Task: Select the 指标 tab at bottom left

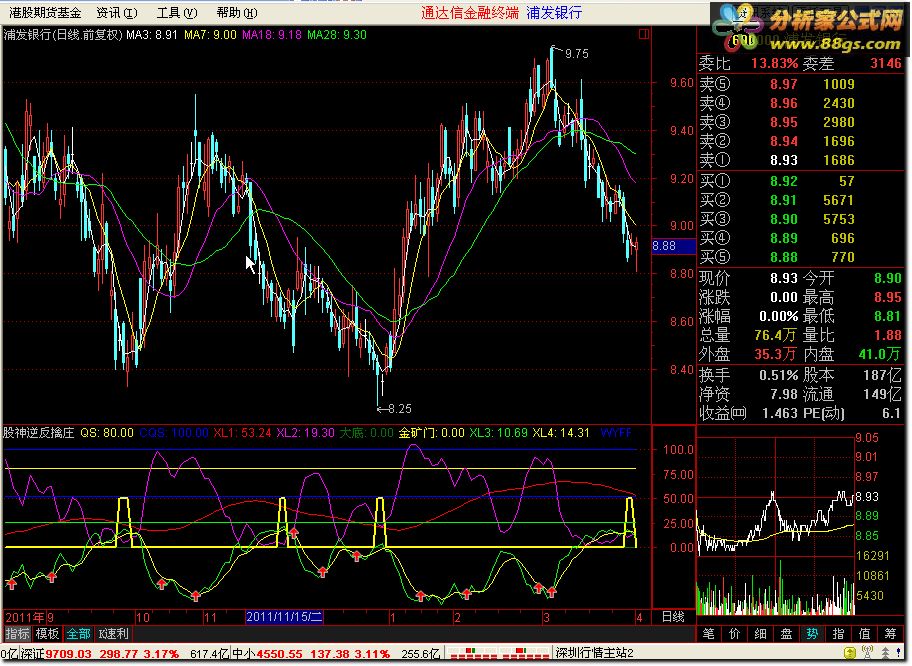Action: click(17, 633)
